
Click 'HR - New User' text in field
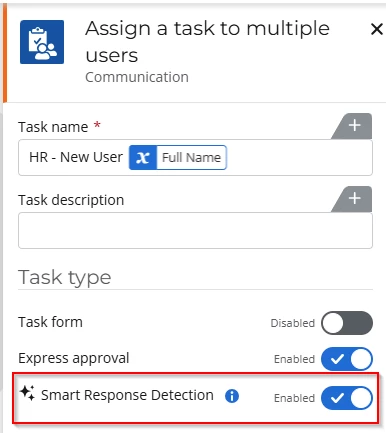tap(76, 157)
